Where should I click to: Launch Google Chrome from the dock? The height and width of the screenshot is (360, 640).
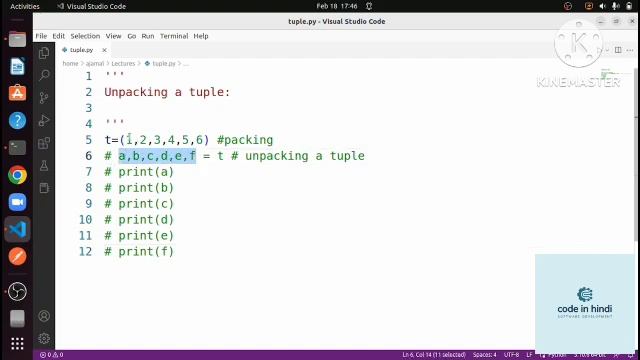[17, 175]
